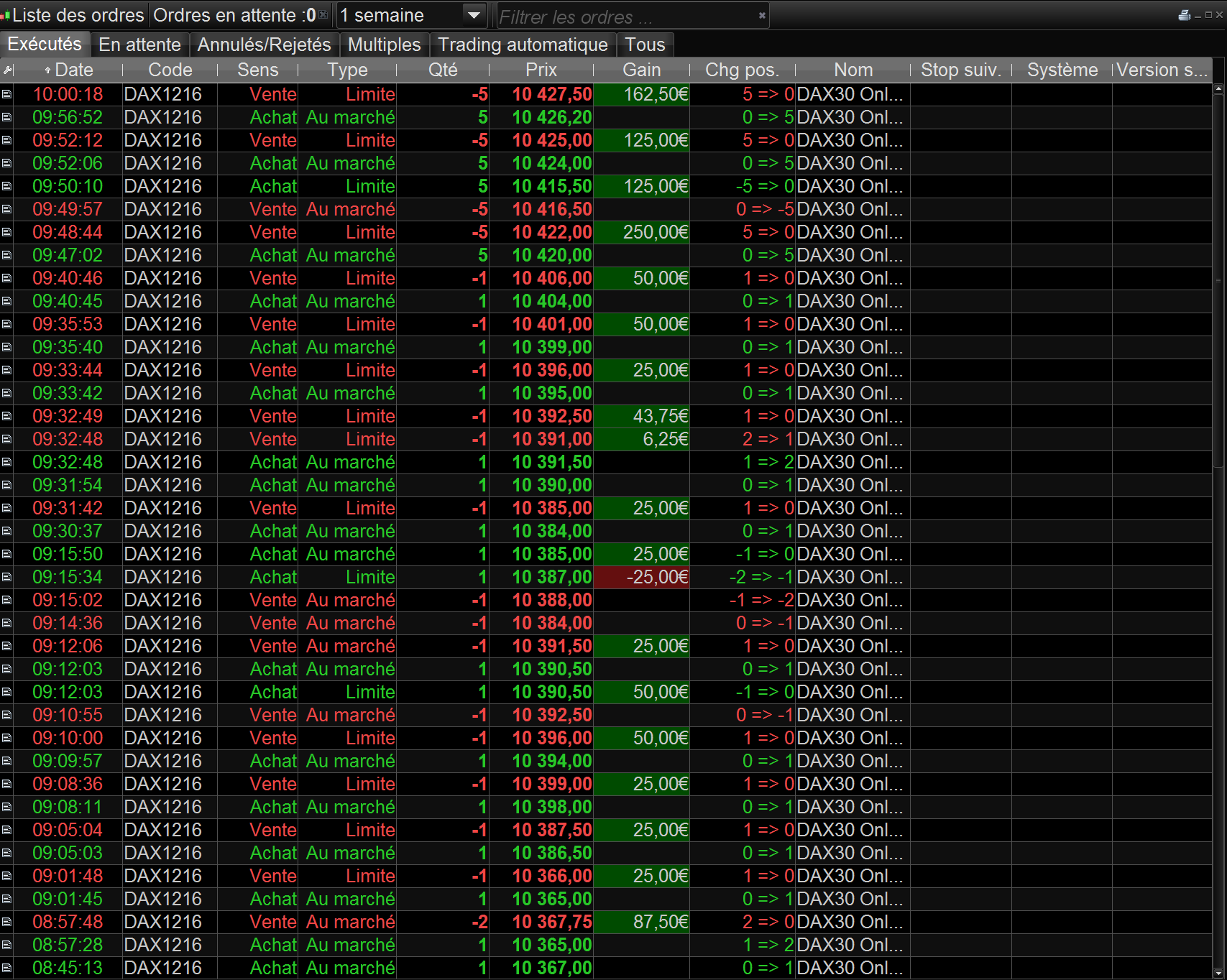The width and height of the screenshot is (1227, 980).
Task: Switch to the En attente tab
Action: point(139,45)
